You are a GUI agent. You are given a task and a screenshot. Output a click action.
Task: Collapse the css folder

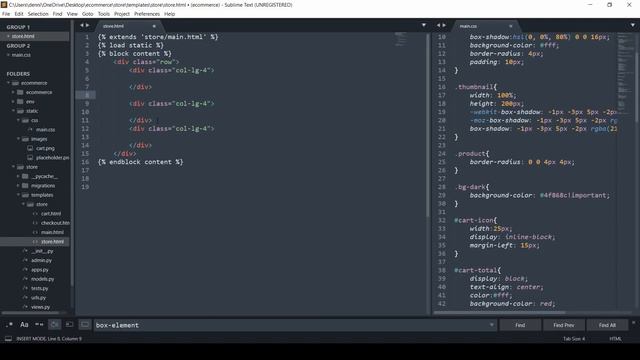point(18,120)
